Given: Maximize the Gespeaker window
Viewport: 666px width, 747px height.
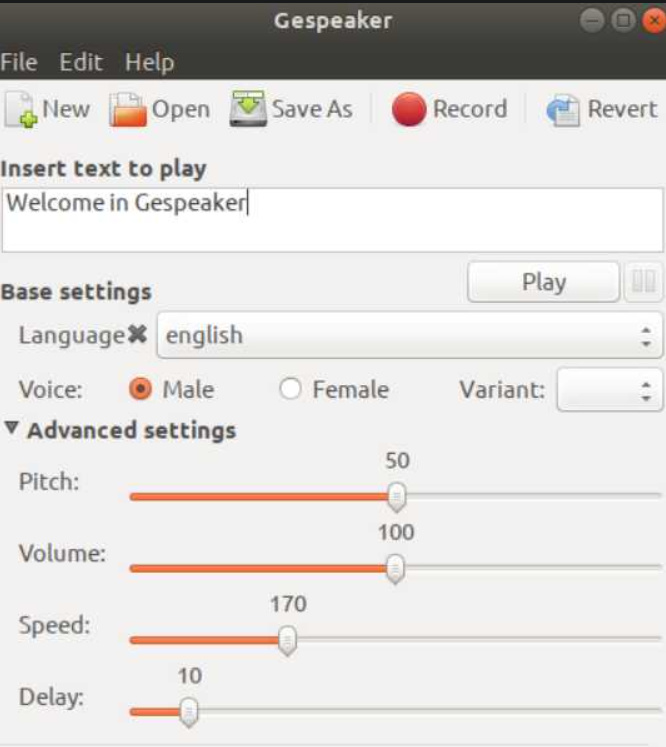Looking at the screenshot, I should pyautogui.click(x=623, y=20).
